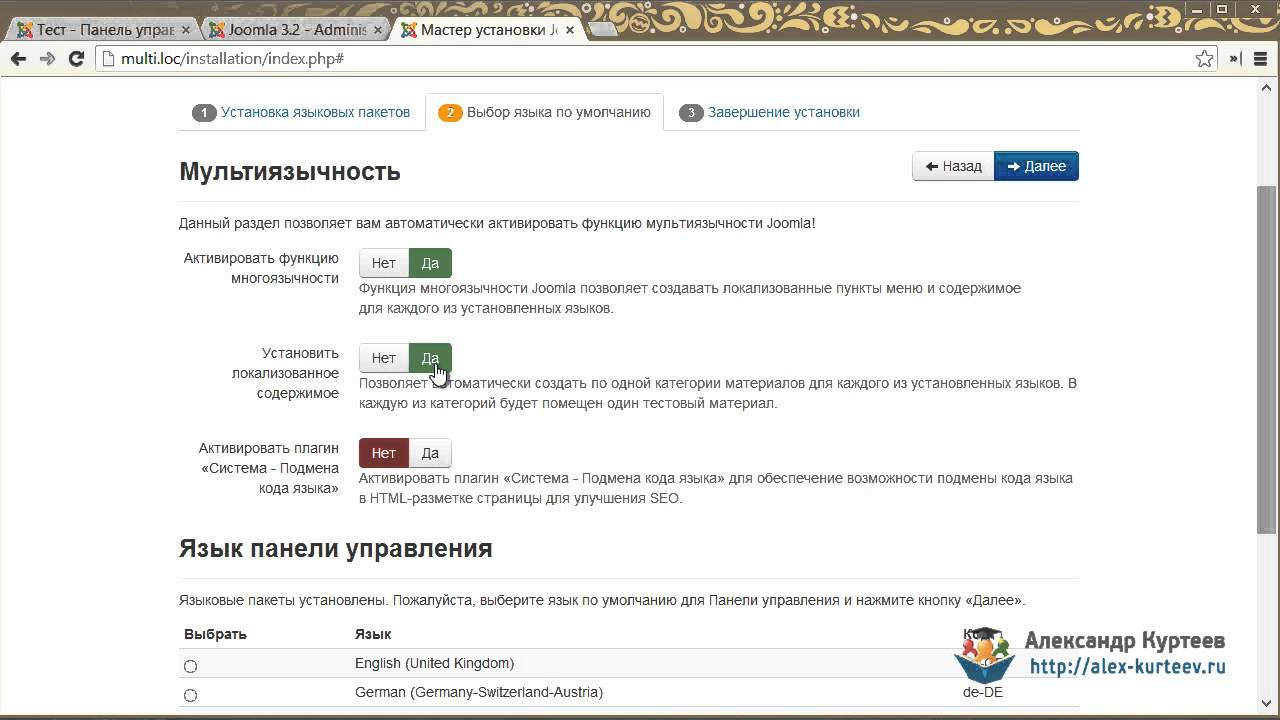The height and width of the screenshot is (720, 1280).
Task: Click the 'de-DE' language code
Action: pos(983,692)
